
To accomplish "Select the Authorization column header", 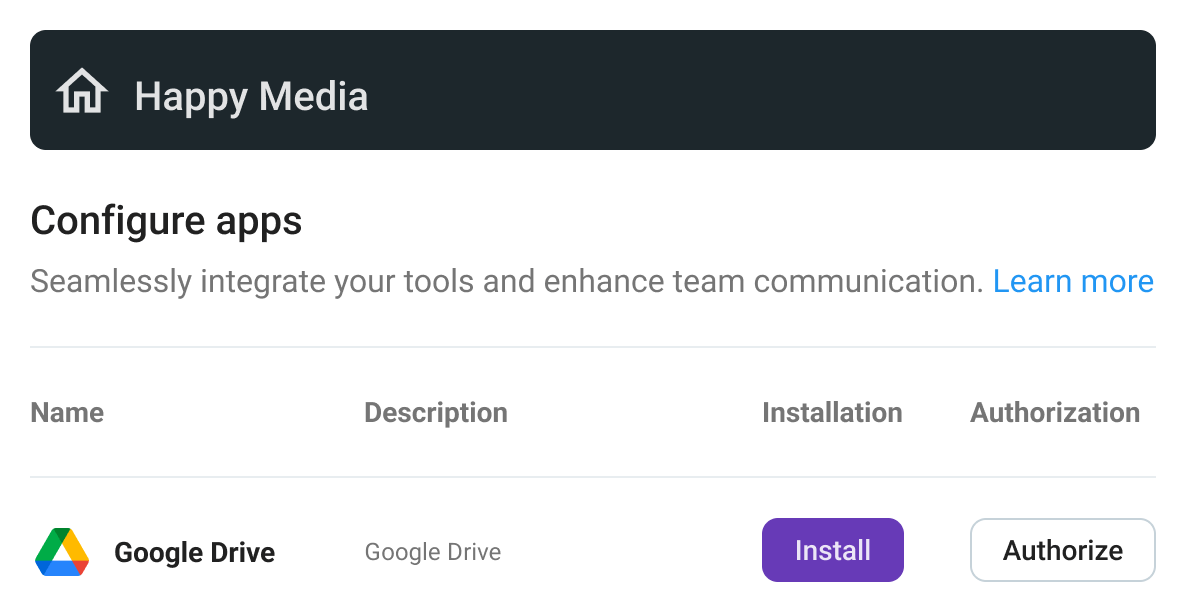I will 1055,413.
